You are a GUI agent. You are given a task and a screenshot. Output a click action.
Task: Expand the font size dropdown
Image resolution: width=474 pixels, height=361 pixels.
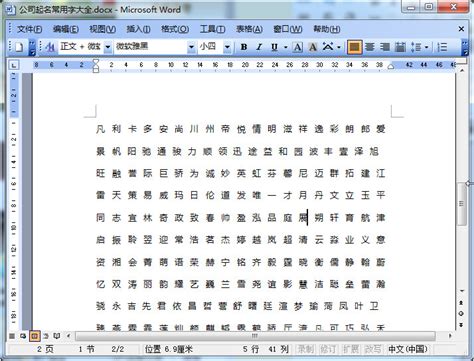point(227,47)
